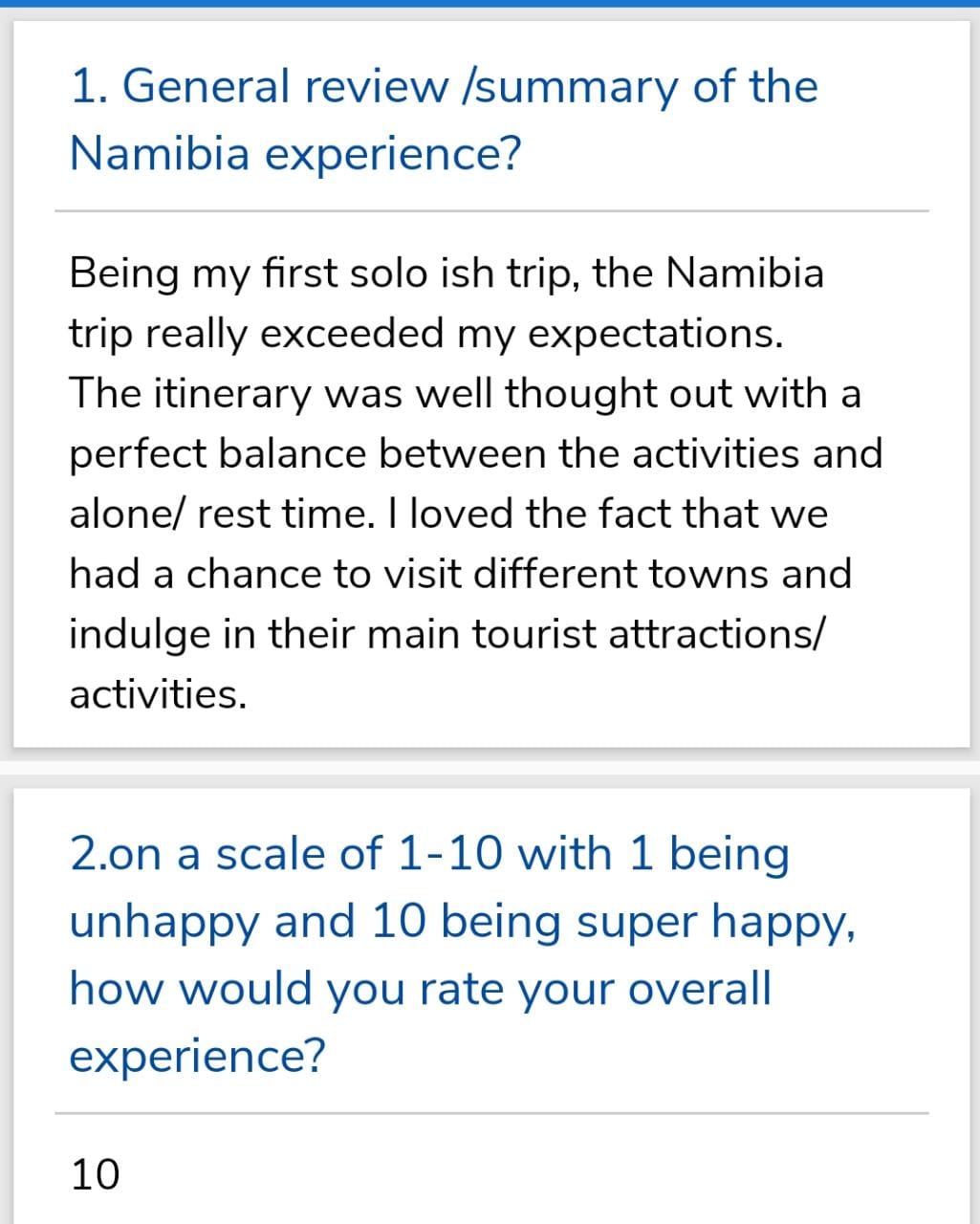Click the line 'perfect balance between the activities'
The image size is (980, 1224).
click(x=476, y=453)
